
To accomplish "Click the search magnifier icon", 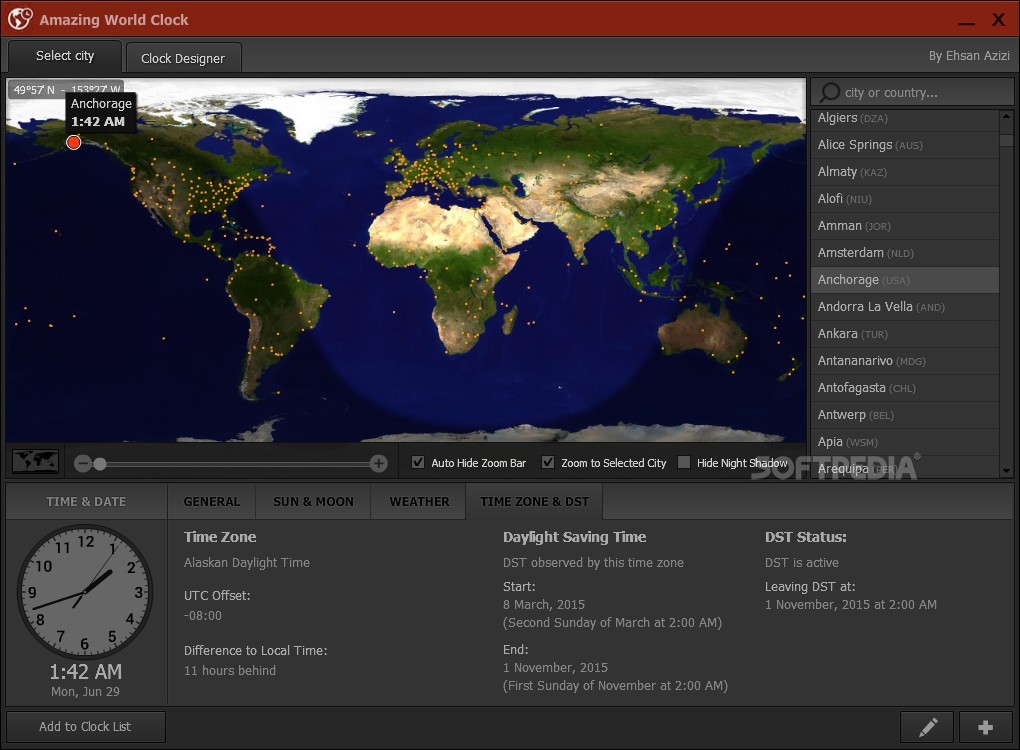I will coord(829,92).
